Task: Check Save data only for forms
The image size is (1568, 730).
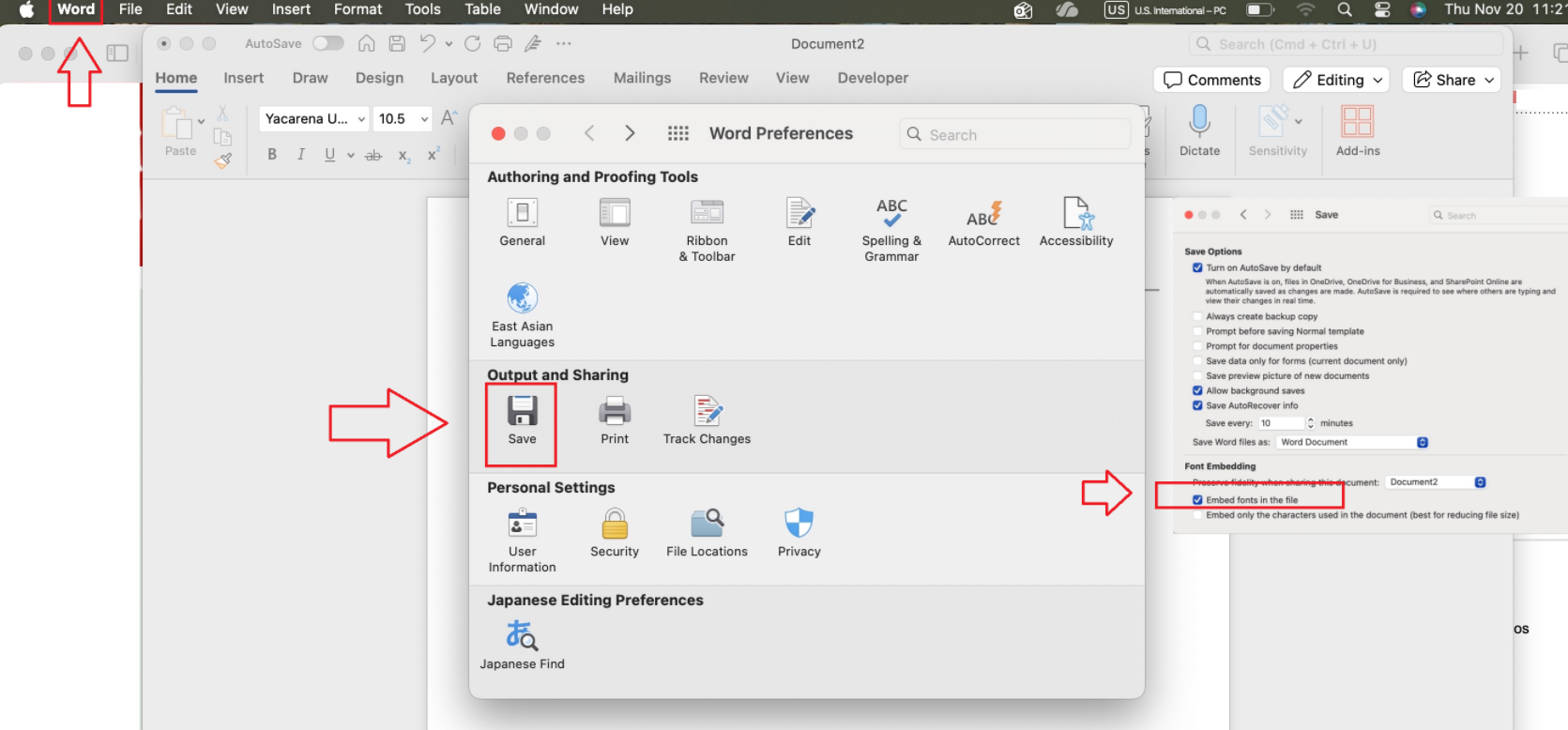Action: (1197, 361)
